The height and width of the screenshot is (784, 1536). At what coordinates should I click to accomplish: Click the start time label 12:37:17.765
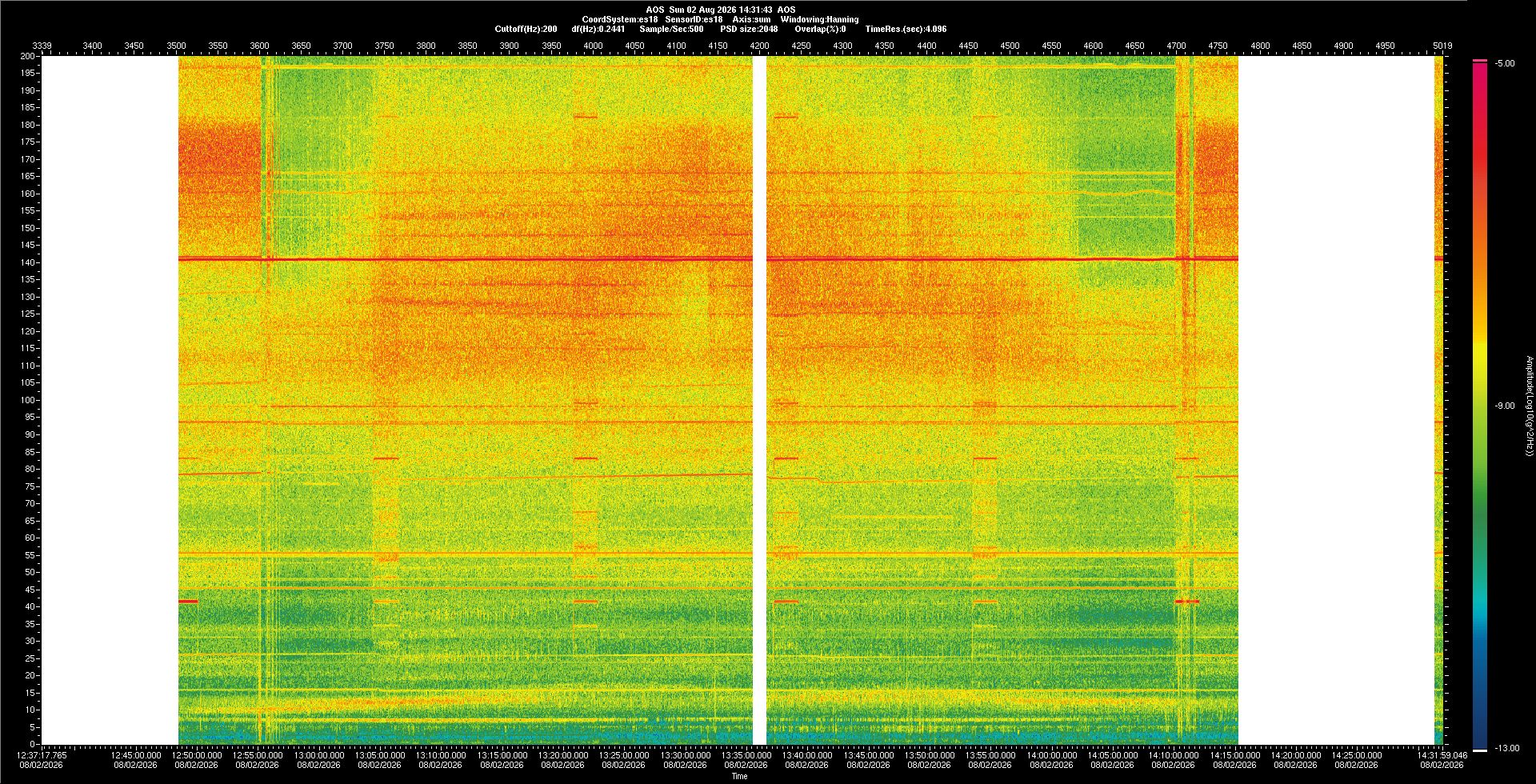[x=42, y=754]
